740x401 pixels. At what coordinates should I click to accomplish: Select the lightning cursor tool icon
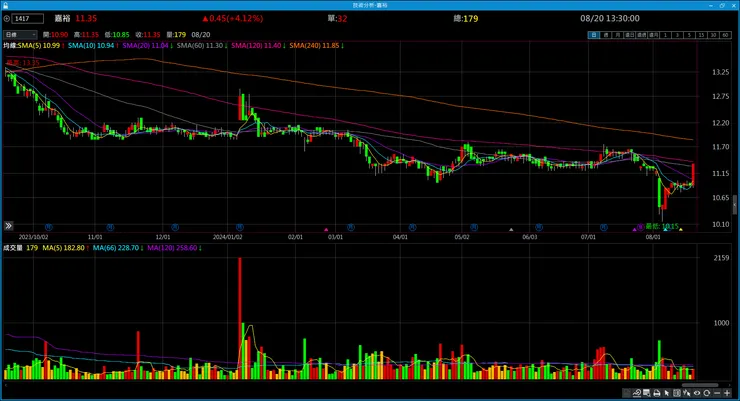point(686,393)
